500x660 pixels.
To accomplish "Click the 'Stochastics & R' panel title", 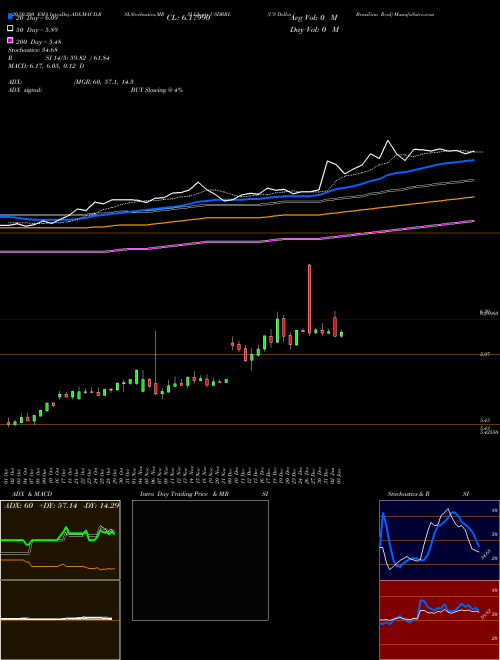I will point(408,494).
